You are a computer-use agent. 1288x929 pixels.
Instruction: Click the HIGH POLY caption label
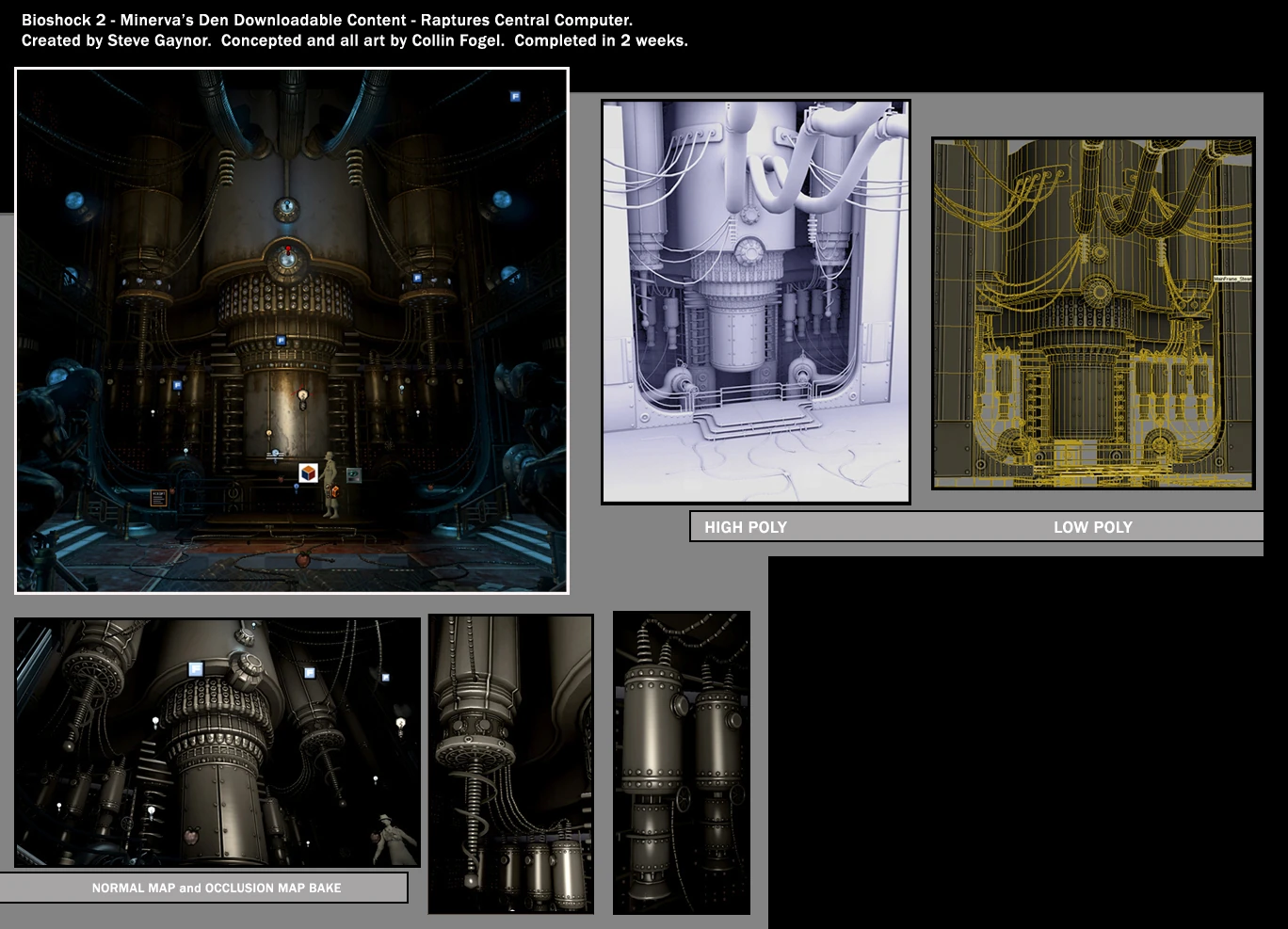[x=745, y=527]
